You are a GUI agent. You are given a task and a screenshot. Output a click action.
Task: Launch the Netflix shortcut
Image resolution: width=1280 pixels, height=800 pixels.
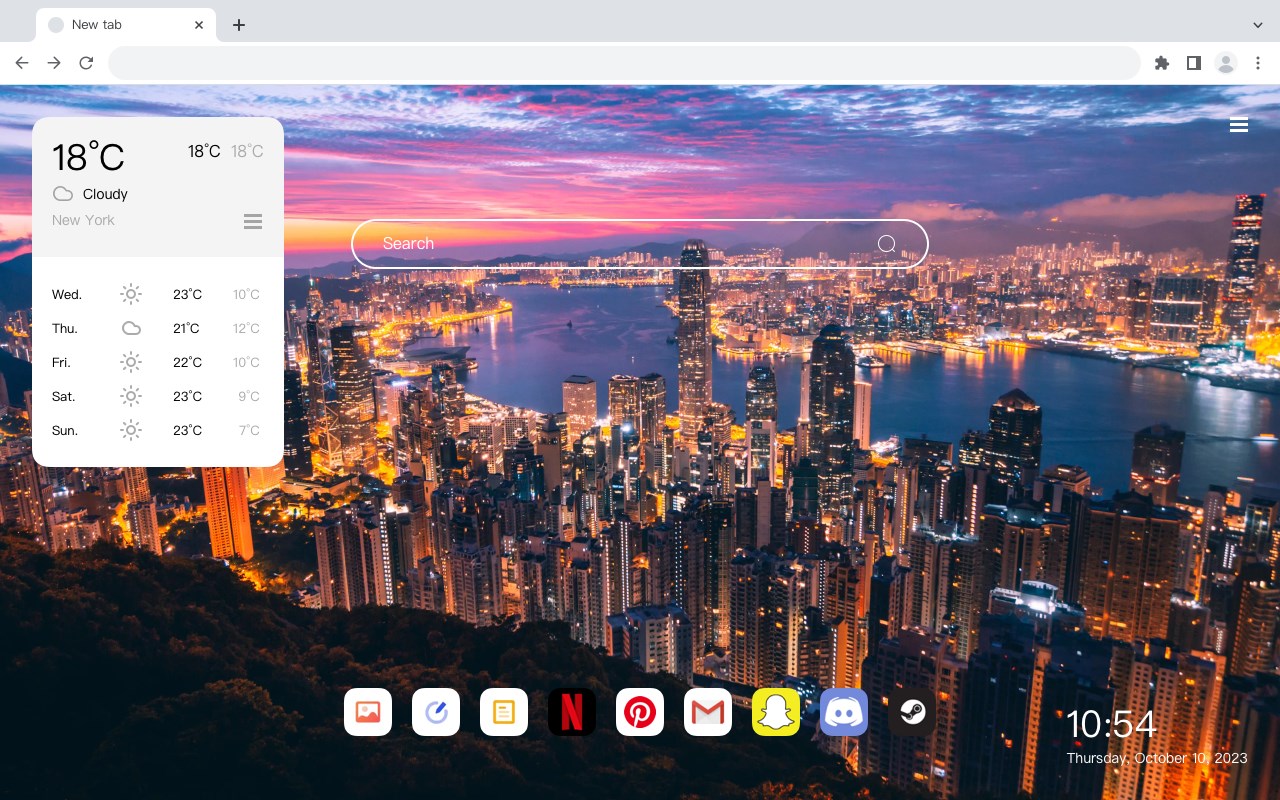[x=572, y=712]
